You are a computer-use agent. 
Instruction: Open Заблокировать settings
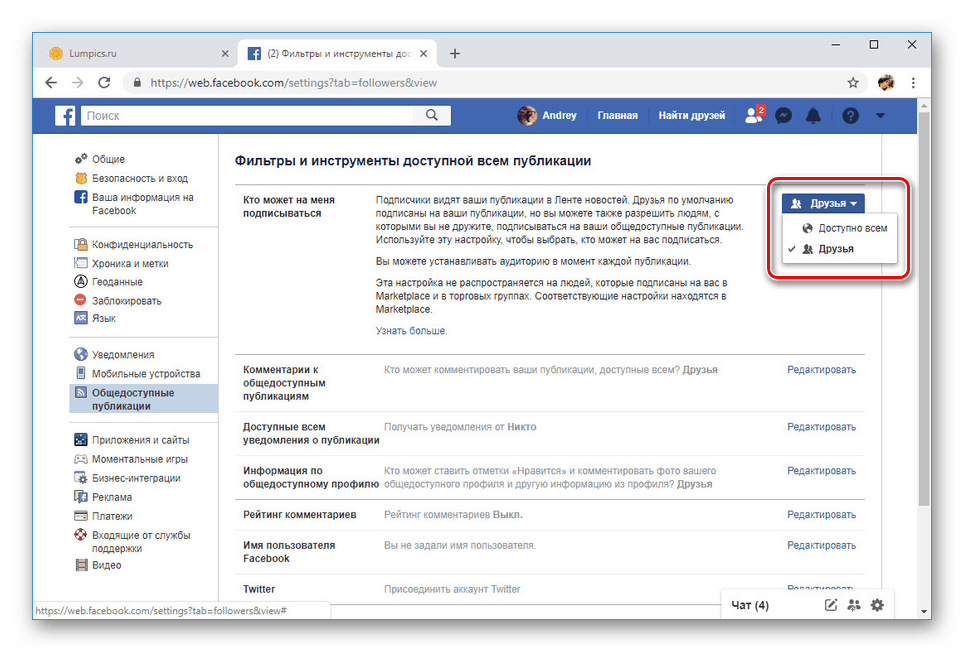coord(126,300)
